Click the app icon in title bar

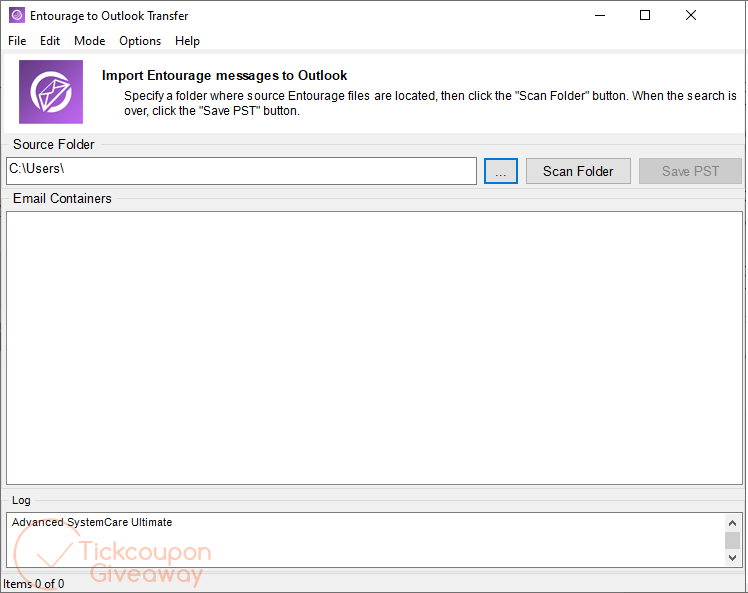click(17, 15)
